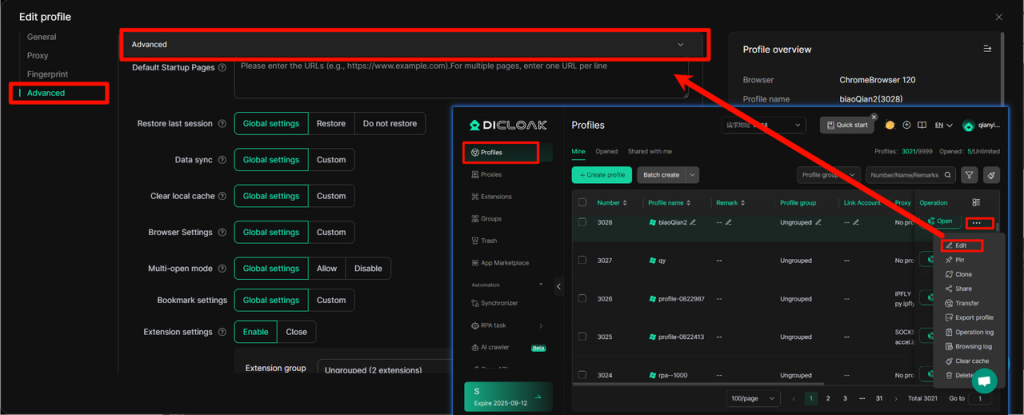Sort by Profile name column arrows

tap(688, 203)
